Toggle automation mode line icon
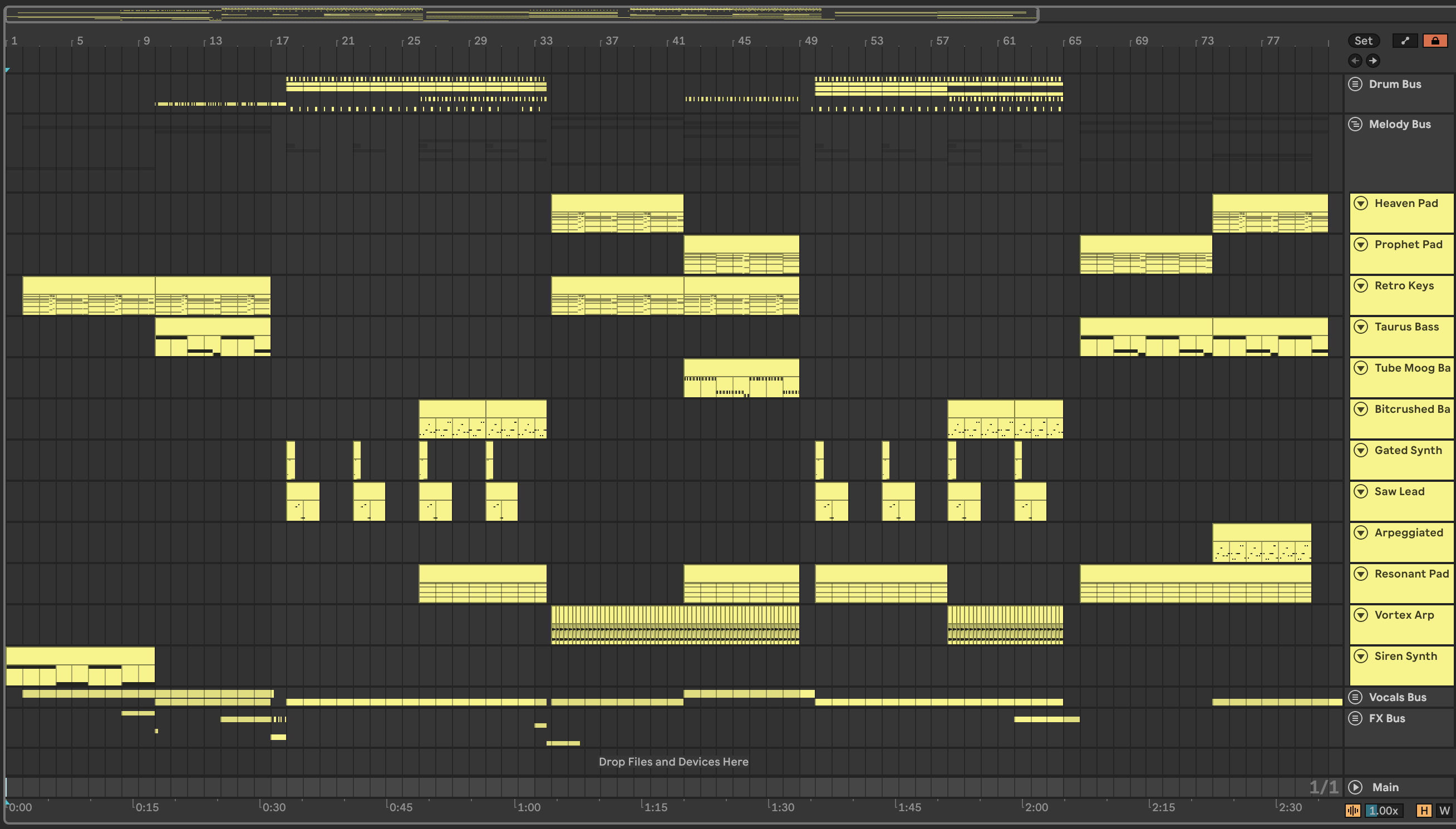 pos(1405,41)
